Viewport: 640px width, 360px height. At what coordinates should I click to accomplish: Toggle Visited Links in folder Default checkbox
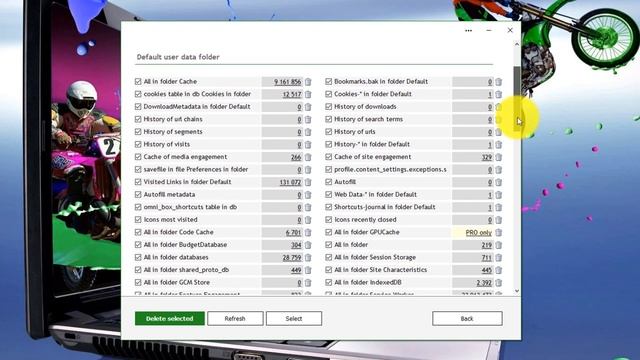pyautogui.click(x=138, y=182)
